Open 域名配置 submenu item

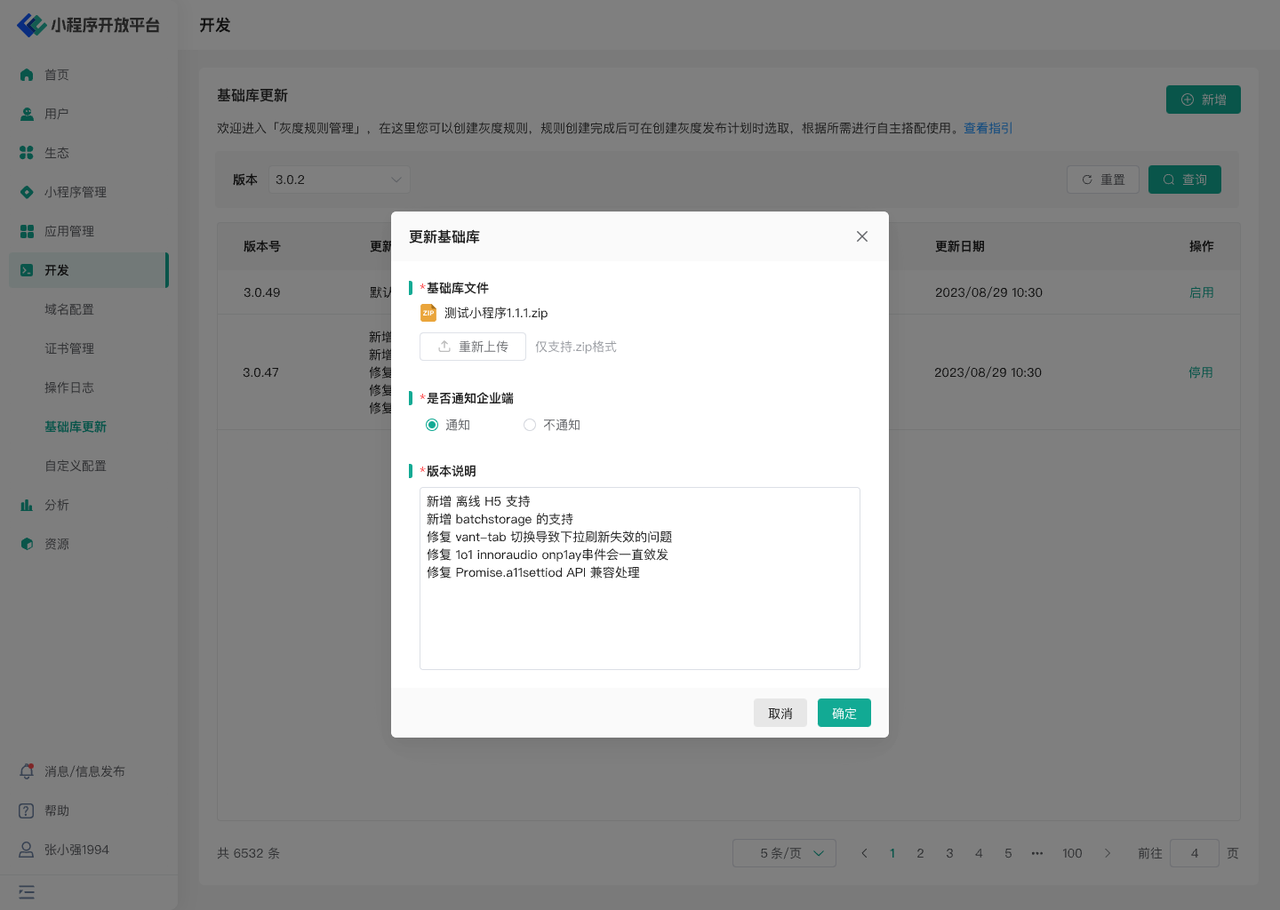[69, 310]
